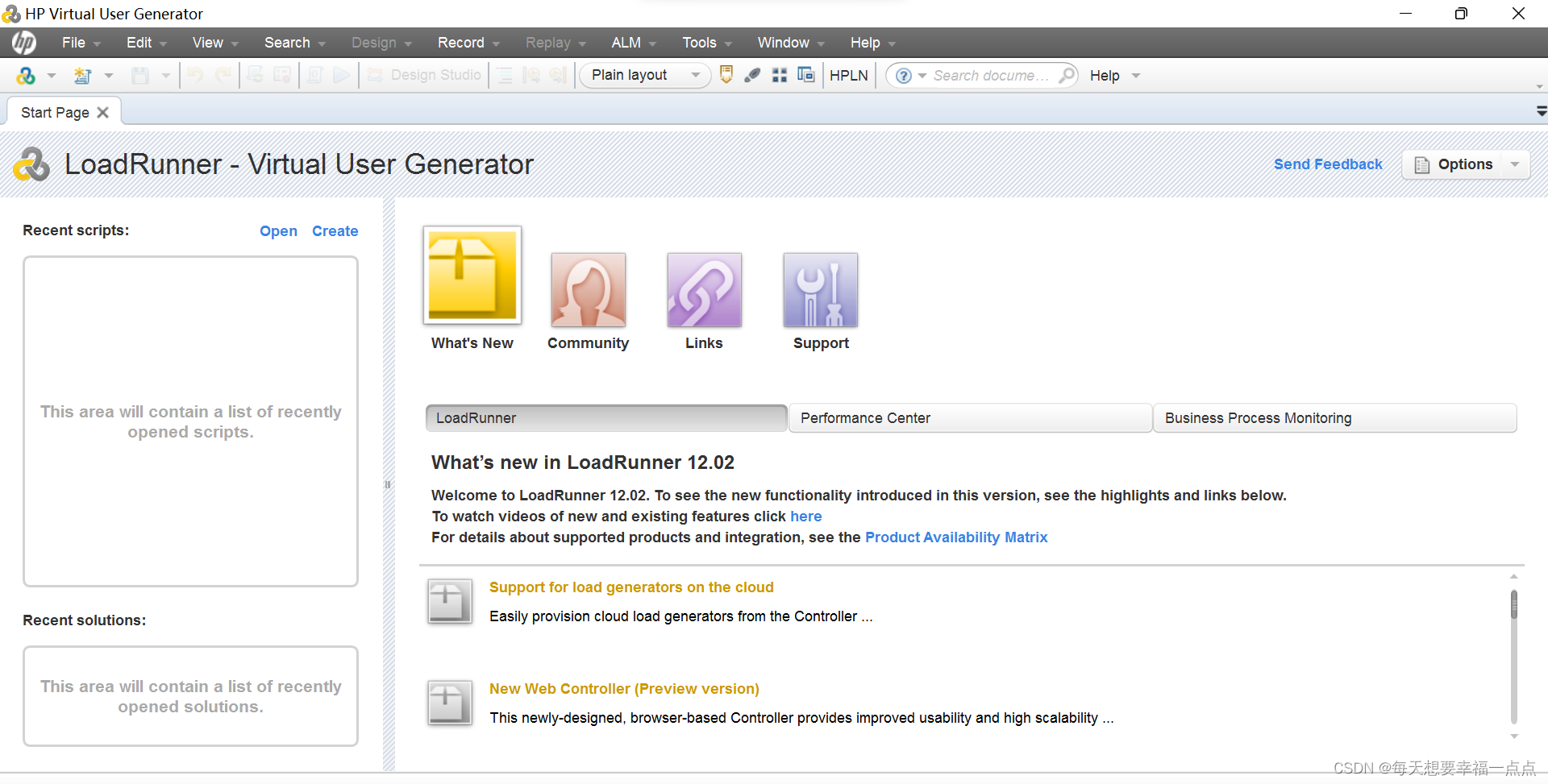Click the Search documentation field
Image resolution: width=1548 pixels, height=784 pixels.
pos(992,75)
